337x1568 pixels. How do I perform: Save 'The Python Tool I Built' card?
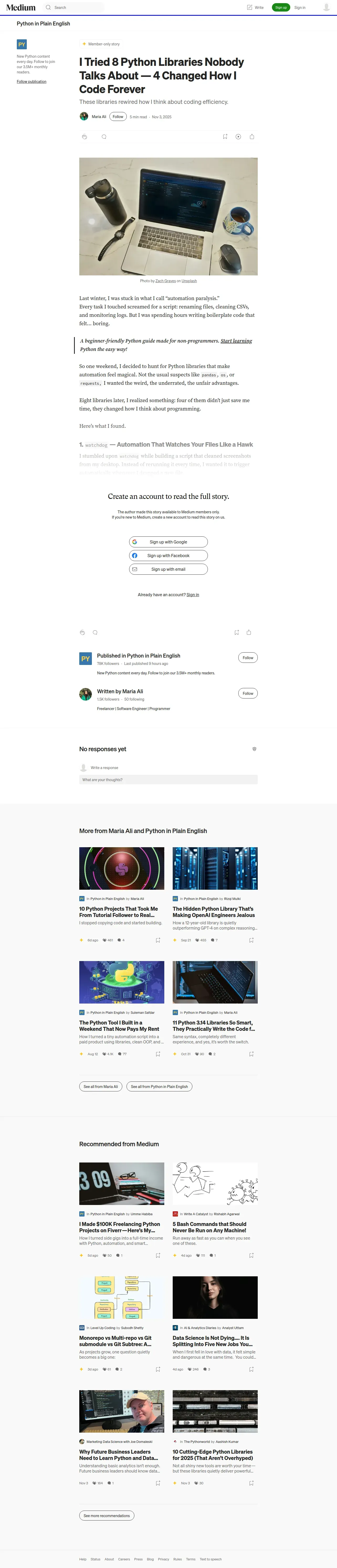click(158, 1054)
